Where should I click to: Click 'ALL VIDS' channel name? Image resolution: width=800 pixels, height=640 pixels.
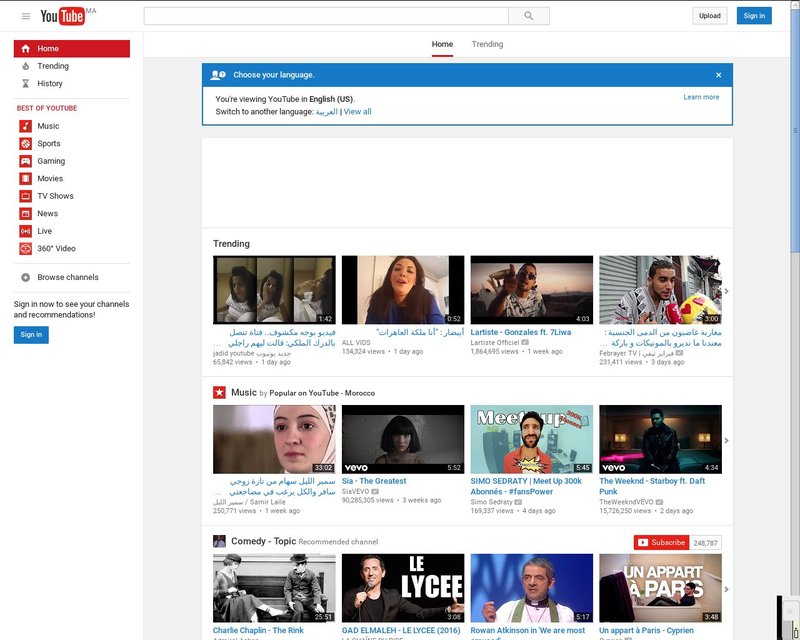tap(356, 343)
